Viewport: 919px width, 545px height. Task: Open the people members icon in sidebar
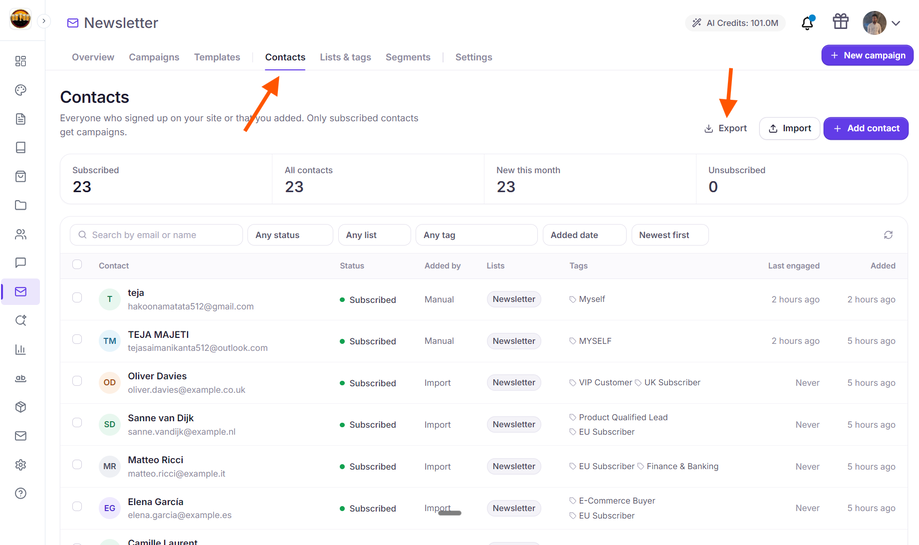click(x=21, y=234)
